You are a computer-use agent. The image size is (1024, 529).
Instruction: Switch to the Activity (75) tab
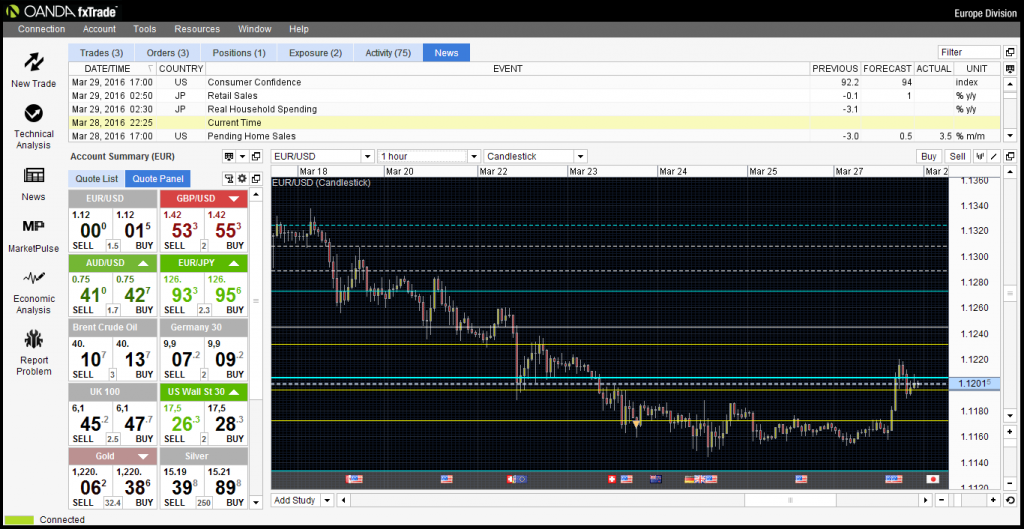pyautogui.click(x=388, y=53)
